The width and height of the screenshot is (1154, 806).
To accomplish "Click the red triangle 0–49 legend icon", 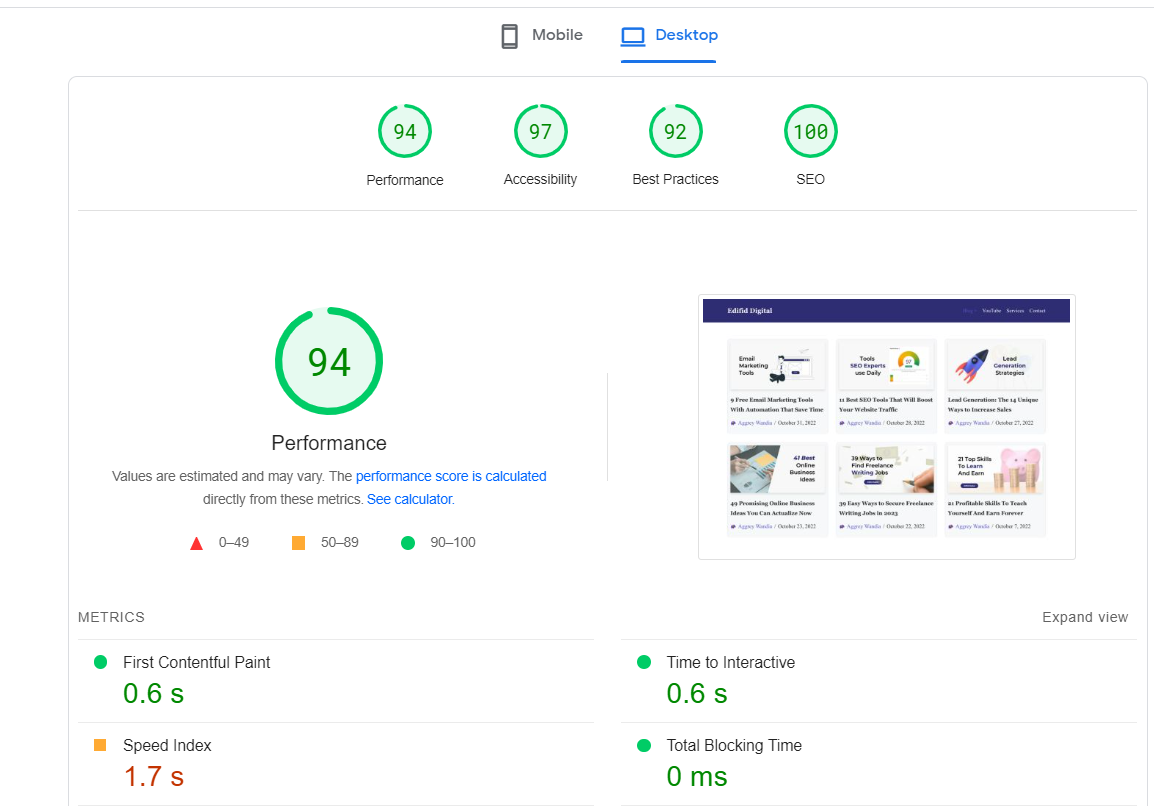I will coord(197,543).
